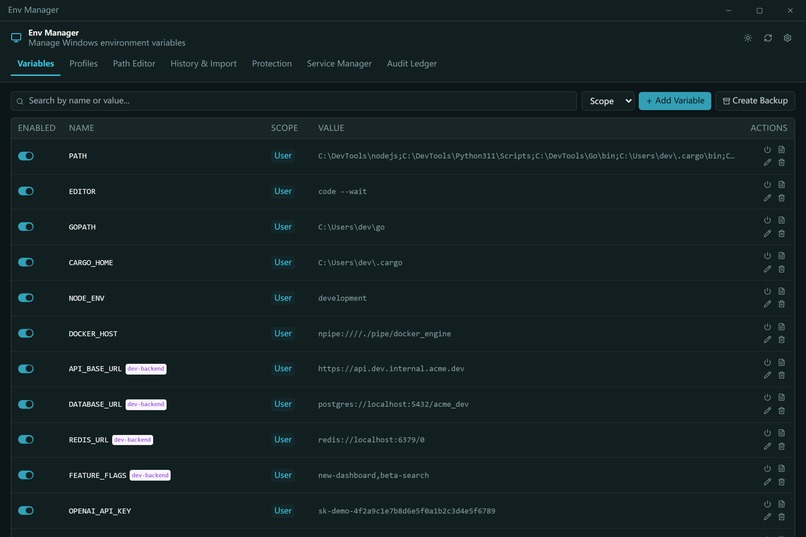Edit the NODE_ENV variable with the pencil icon
806x537 pixels.
point(767,304)
